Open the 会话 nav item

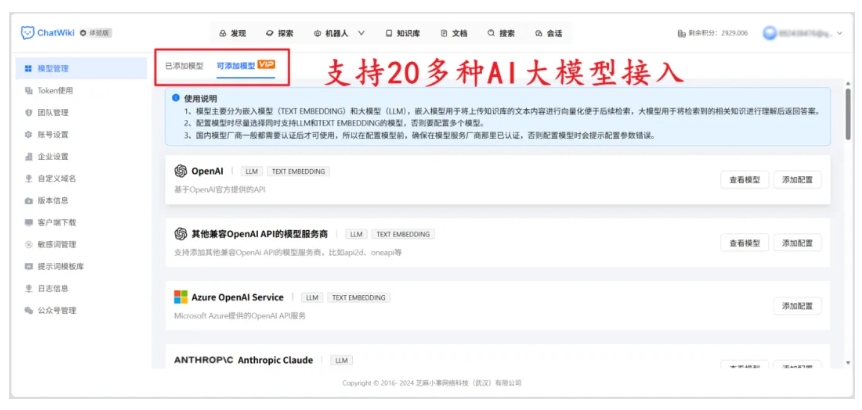[x=549, y=33]
